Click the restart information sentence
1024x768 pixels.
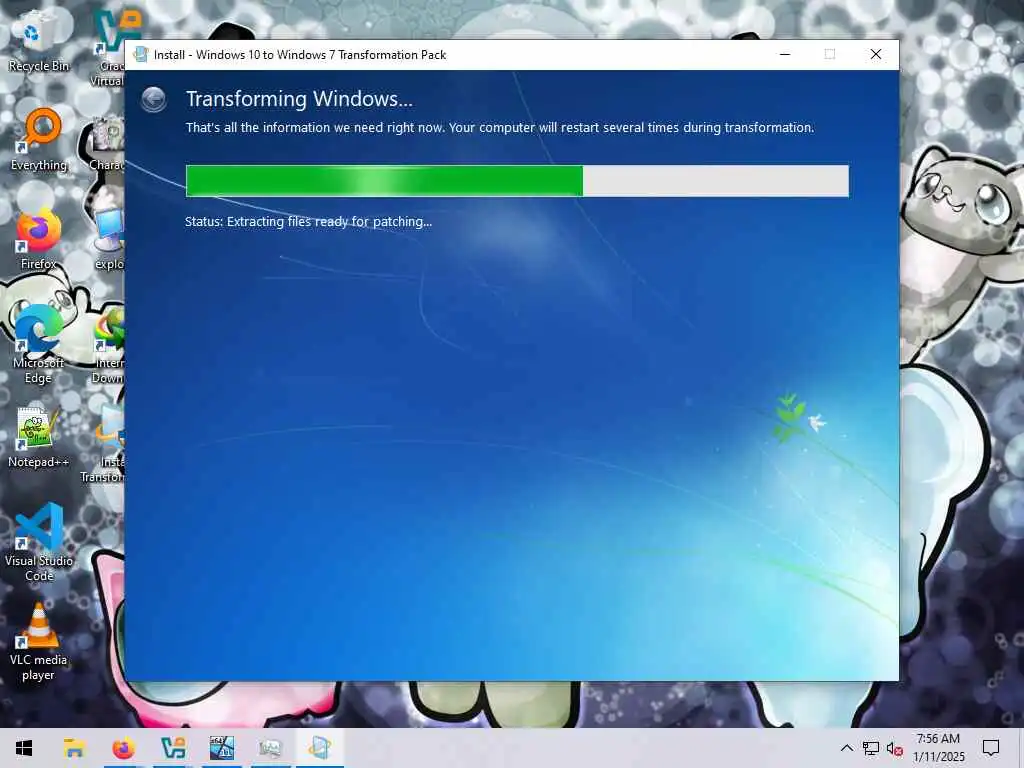click(x=500, y=127)
